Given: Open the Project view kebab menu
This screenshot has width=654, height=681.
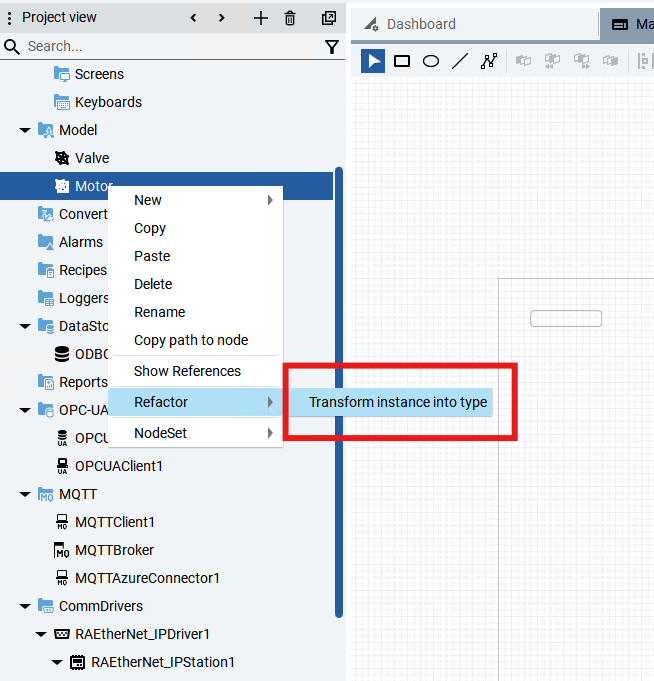Looking at the screenshot, I should [10, 18].
